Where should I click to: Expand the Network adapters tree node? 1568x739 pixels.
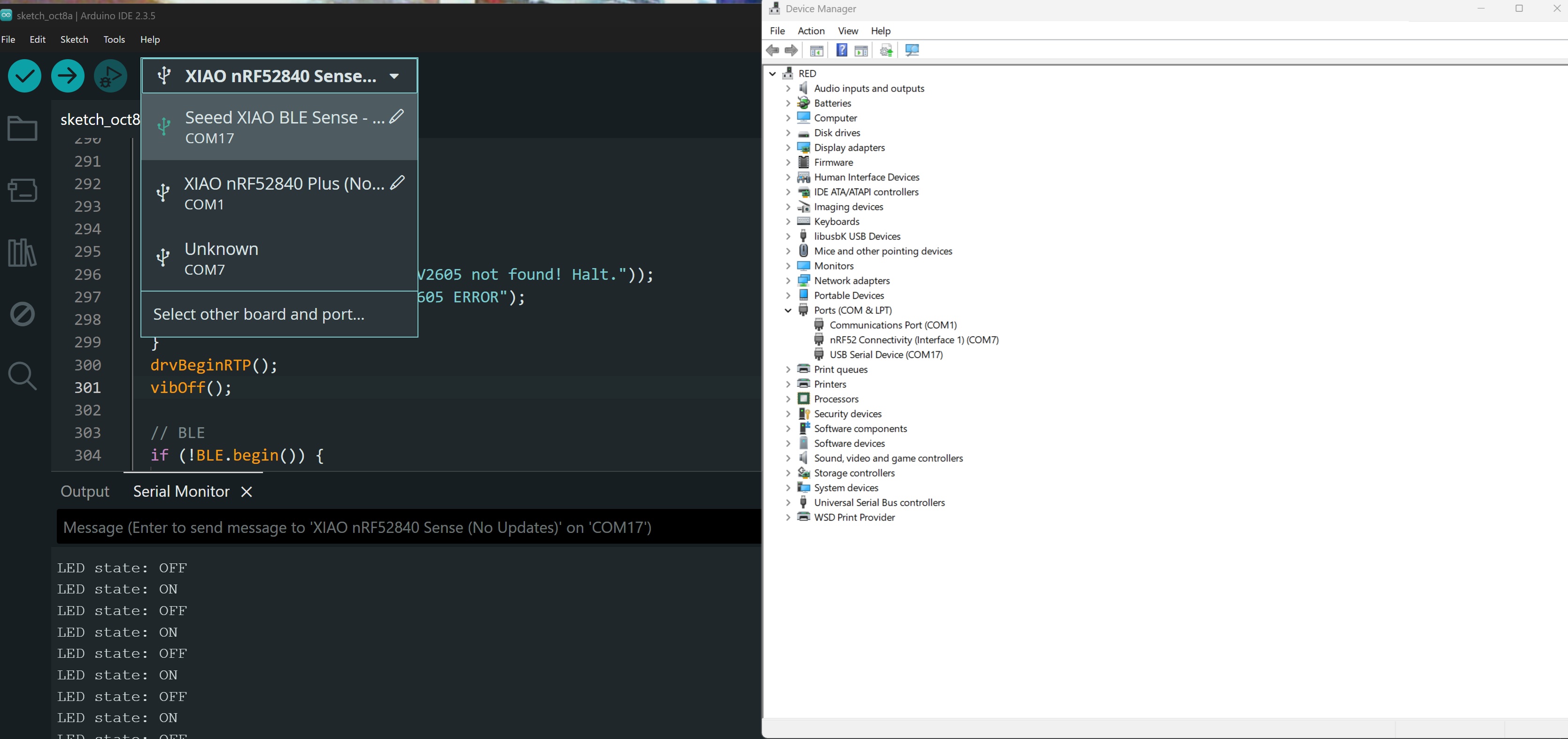coord(788,281)
